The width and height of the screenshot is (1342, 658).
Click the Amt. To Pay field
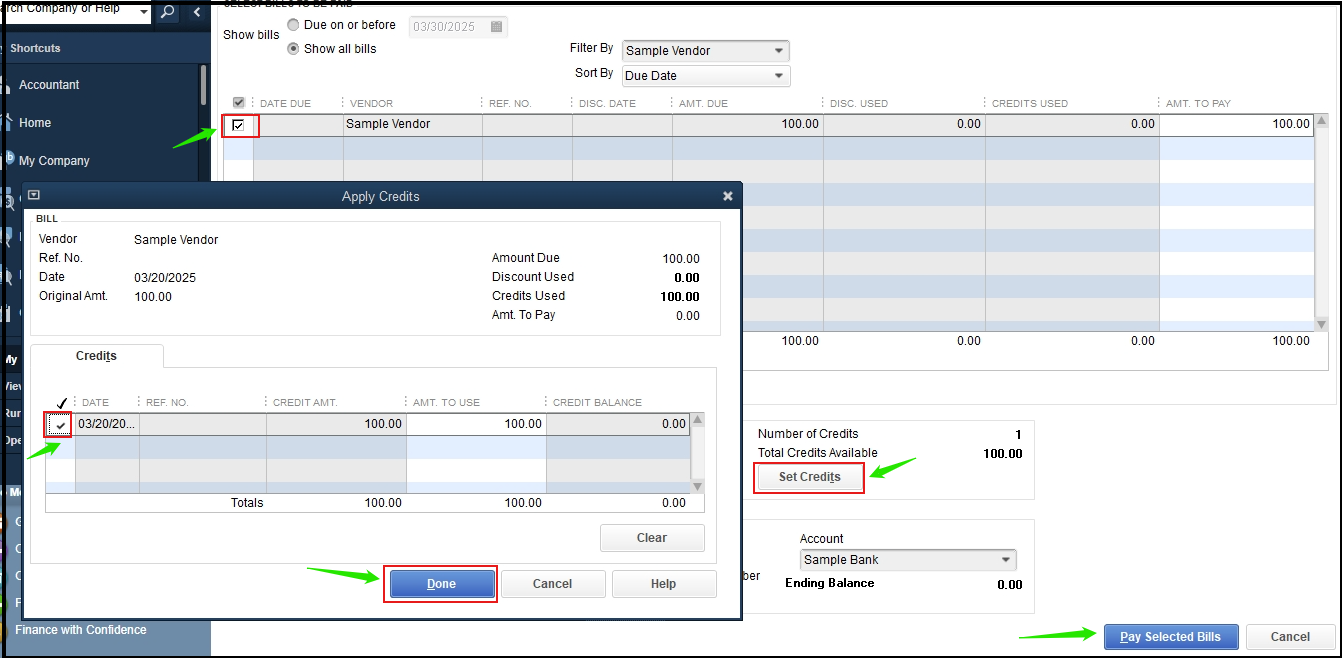pyautogui.click(x=1236, y=125)
